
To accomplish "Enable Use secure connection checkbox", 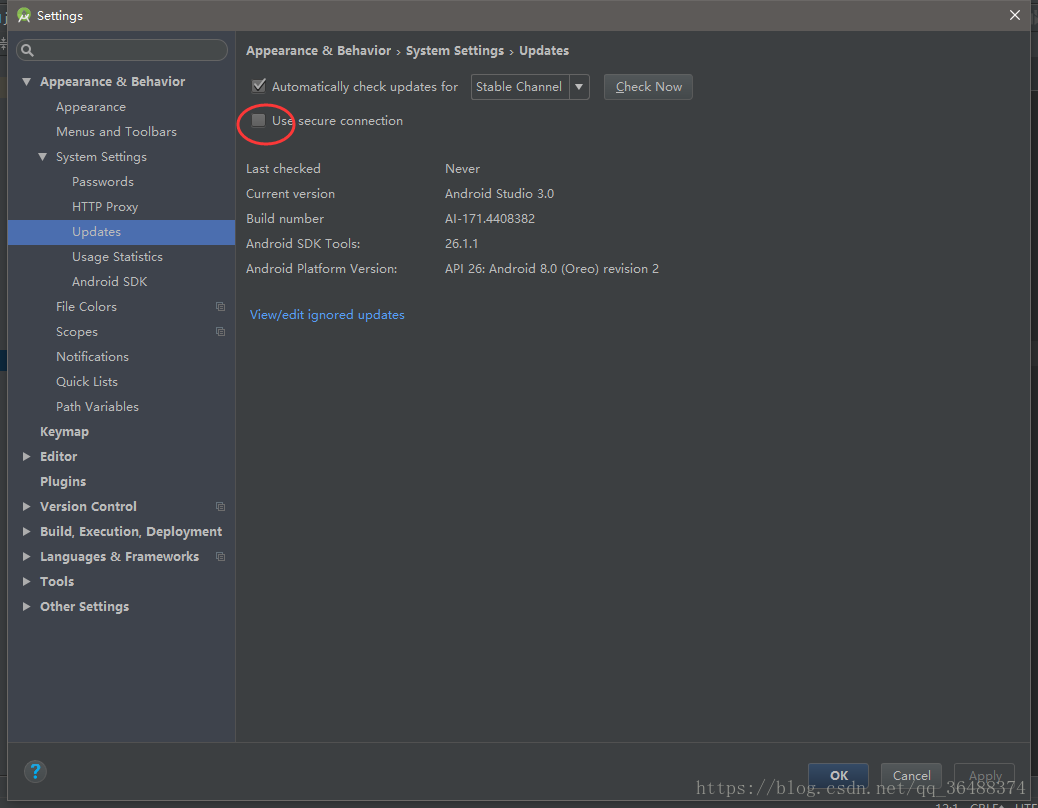I will (259, 120).
